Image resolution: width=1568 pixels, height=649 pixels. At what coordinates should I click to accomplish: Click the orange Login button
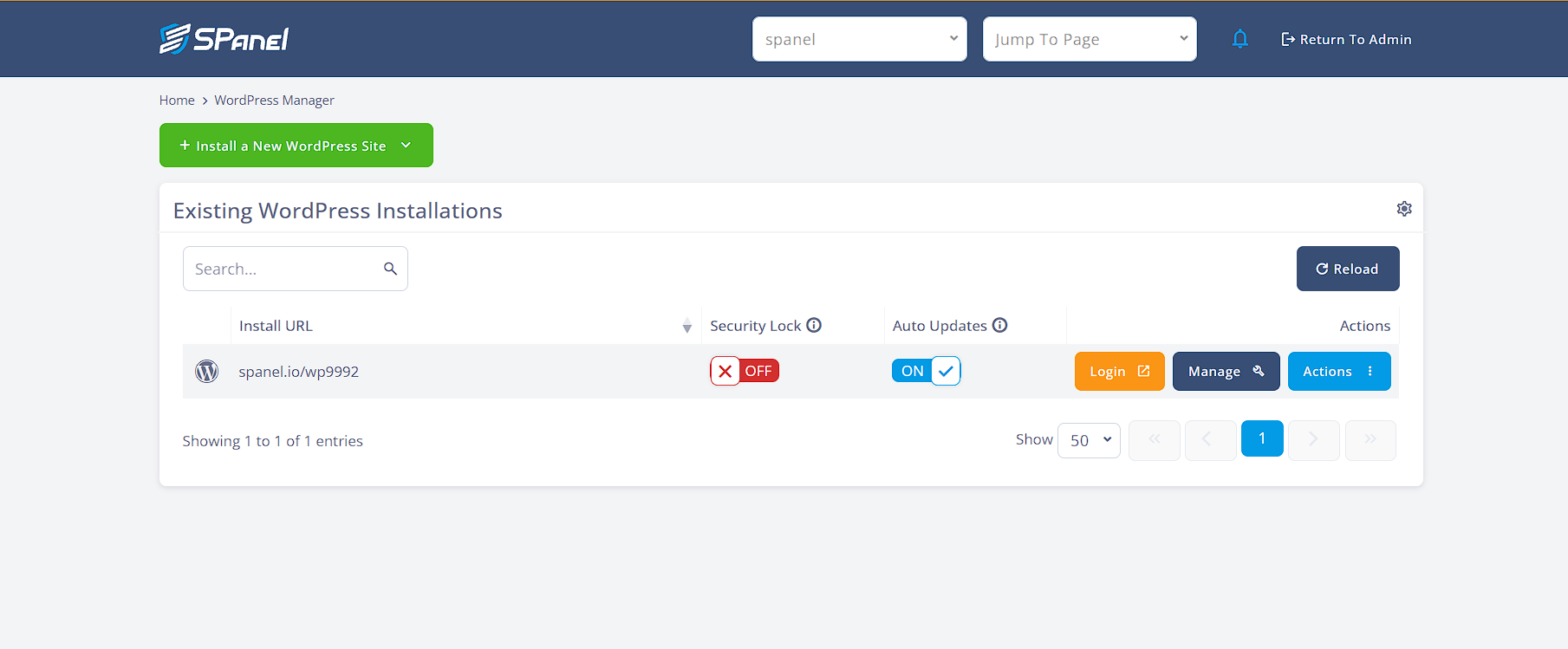click(x=1119, y=371)
